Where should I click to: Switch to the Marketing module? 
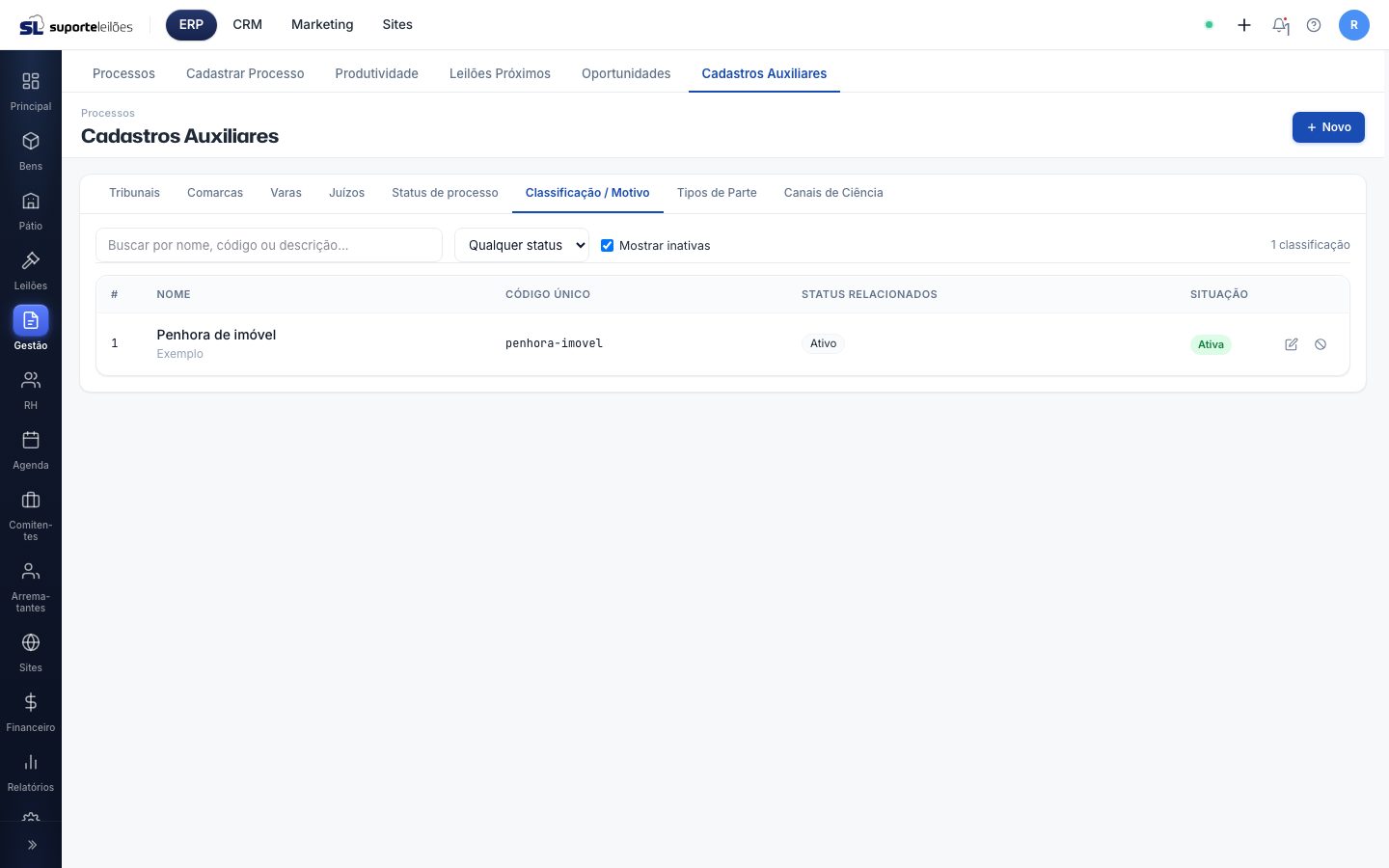point(322,25)
